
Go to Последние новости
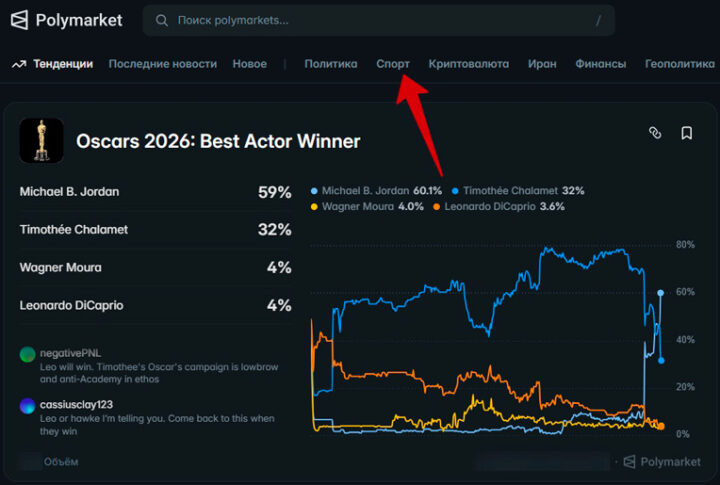[162, 64]
